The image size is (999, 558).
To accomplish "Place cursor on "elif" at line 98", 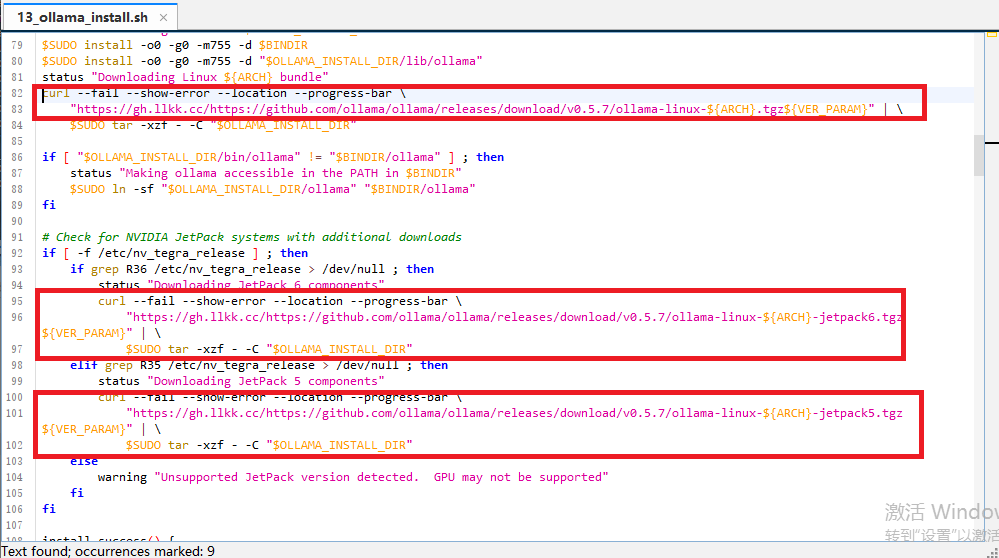I will pos(84,365).
